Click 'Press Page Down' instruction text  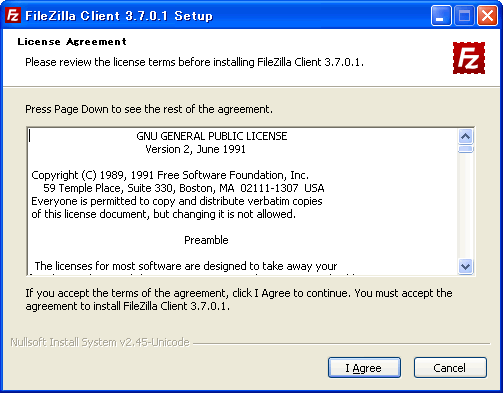[x=149, y=109]
